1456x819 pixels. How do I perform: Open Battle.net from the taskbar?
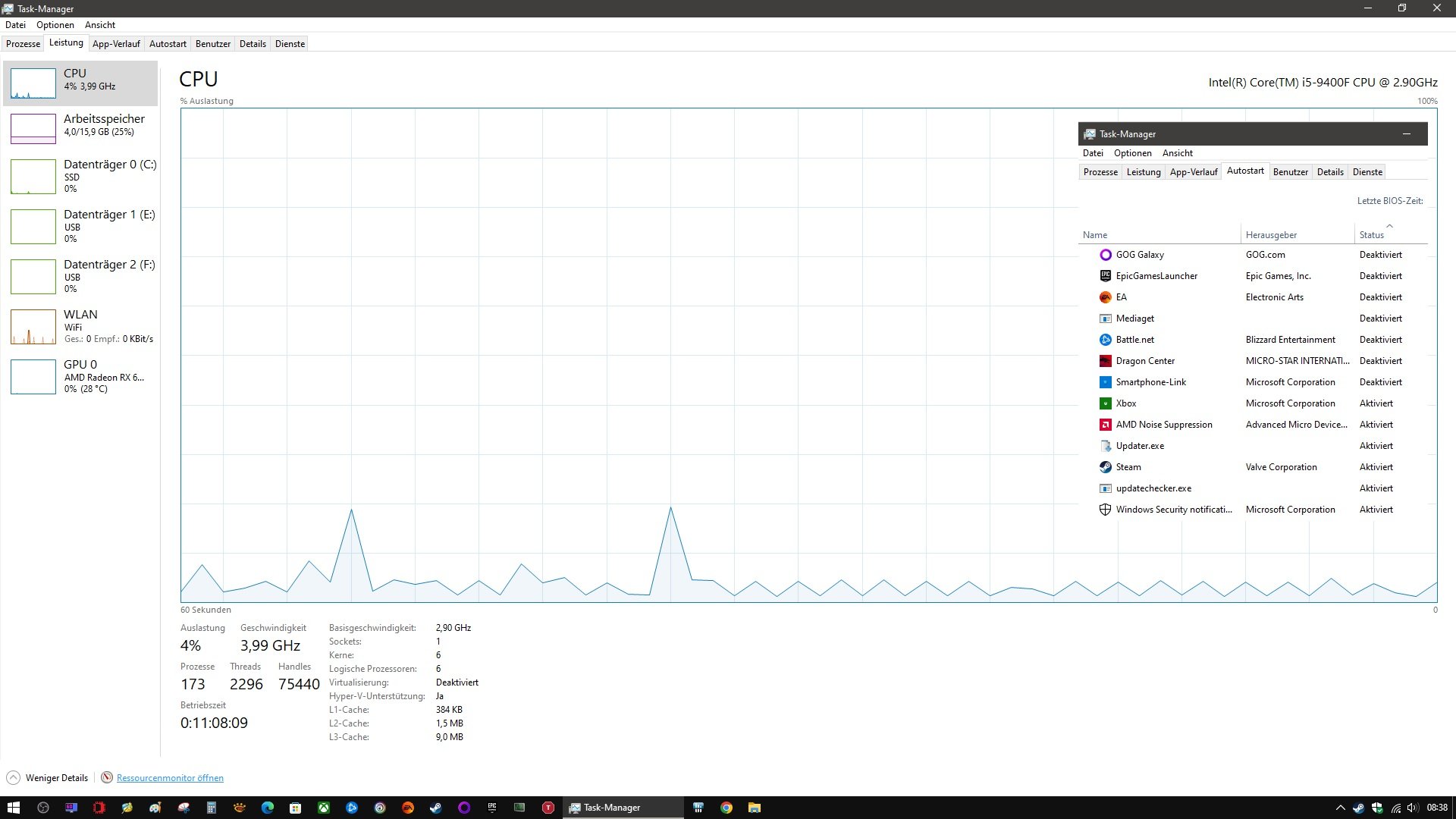point(352,808)
